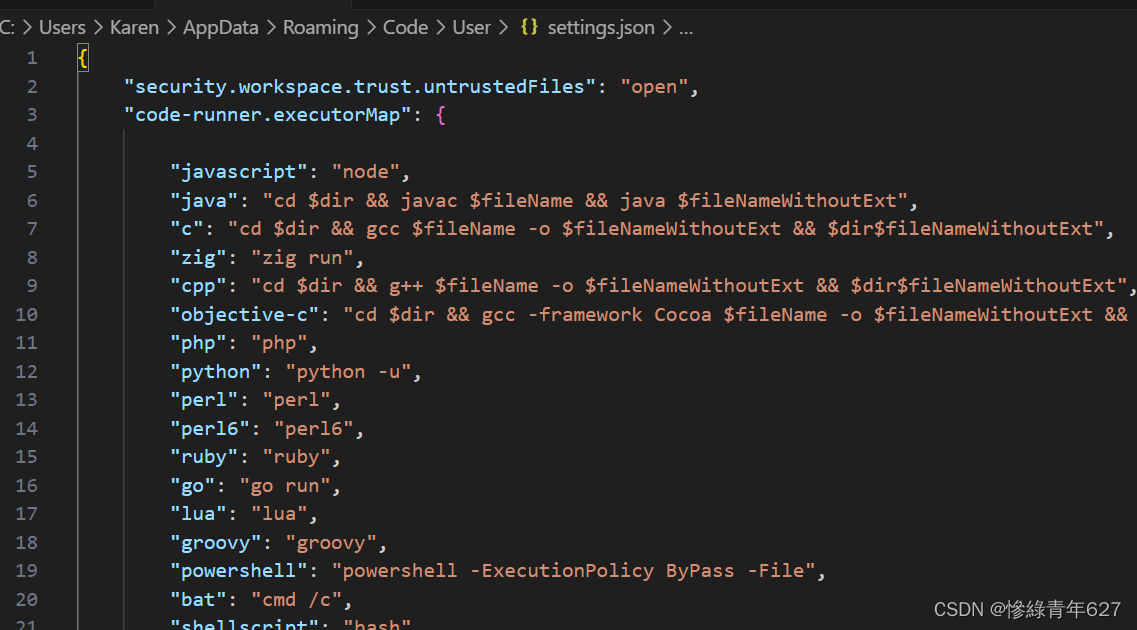The width and height of the screenshot is (1137, 630).
Task: Click line number 12 in the gutter
Action: [27, 371]
